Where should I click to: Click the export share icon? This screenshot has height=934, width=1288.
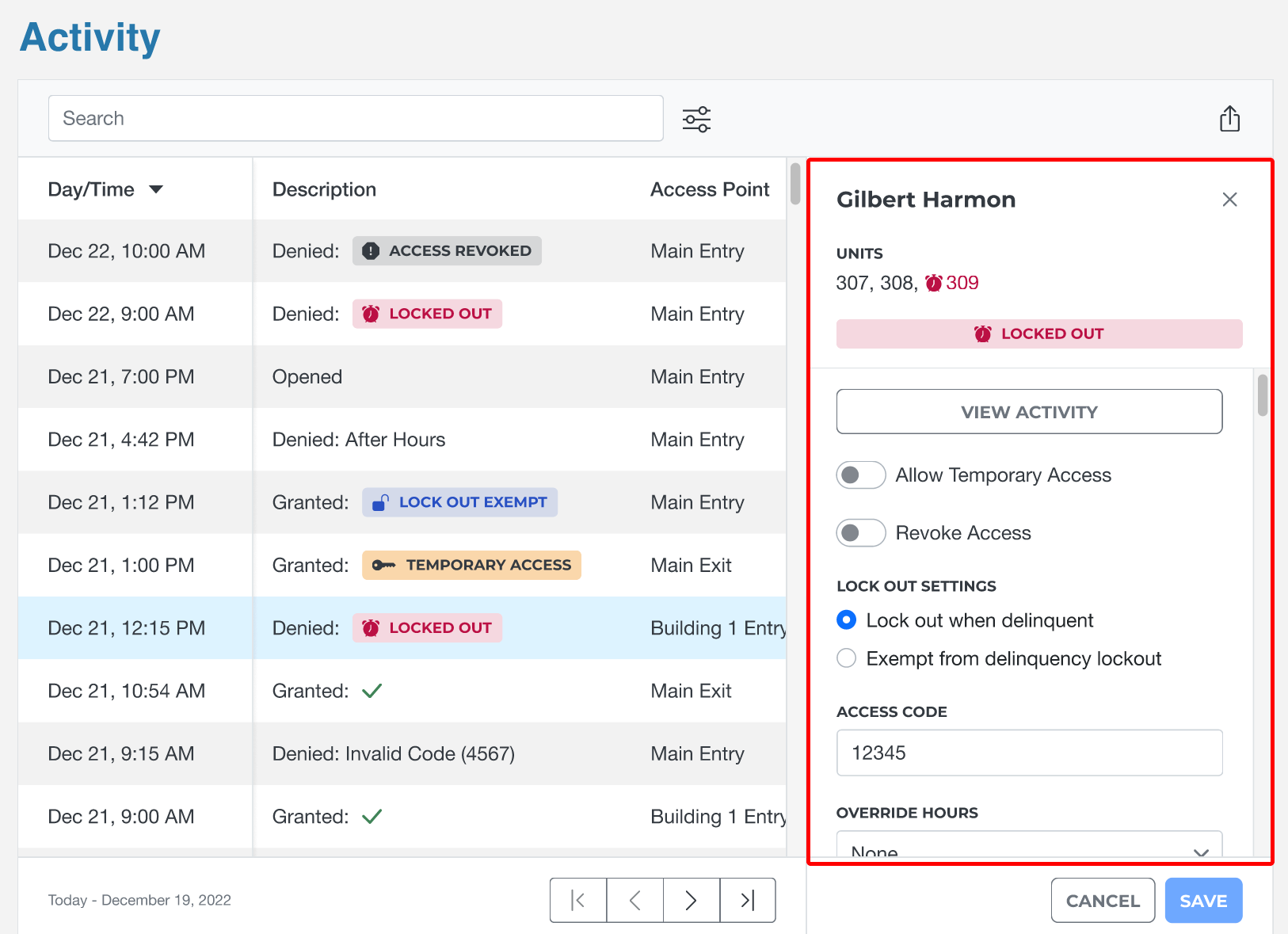tap(1229, 119)
